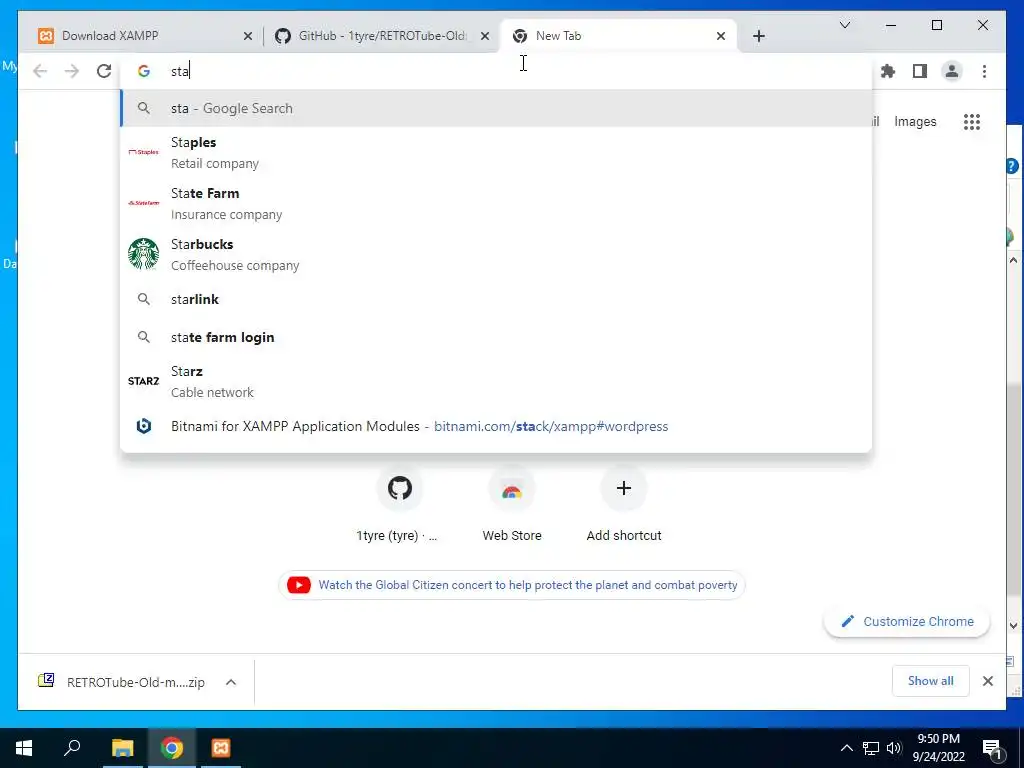Open the Google apps grid
1024x768 pixels.
[972, 121]
